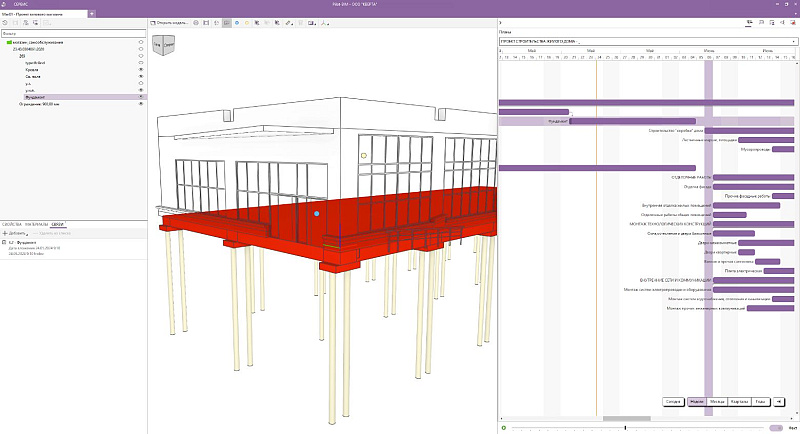Click the toolbar icon just left of the measure tool

(277, 23)
